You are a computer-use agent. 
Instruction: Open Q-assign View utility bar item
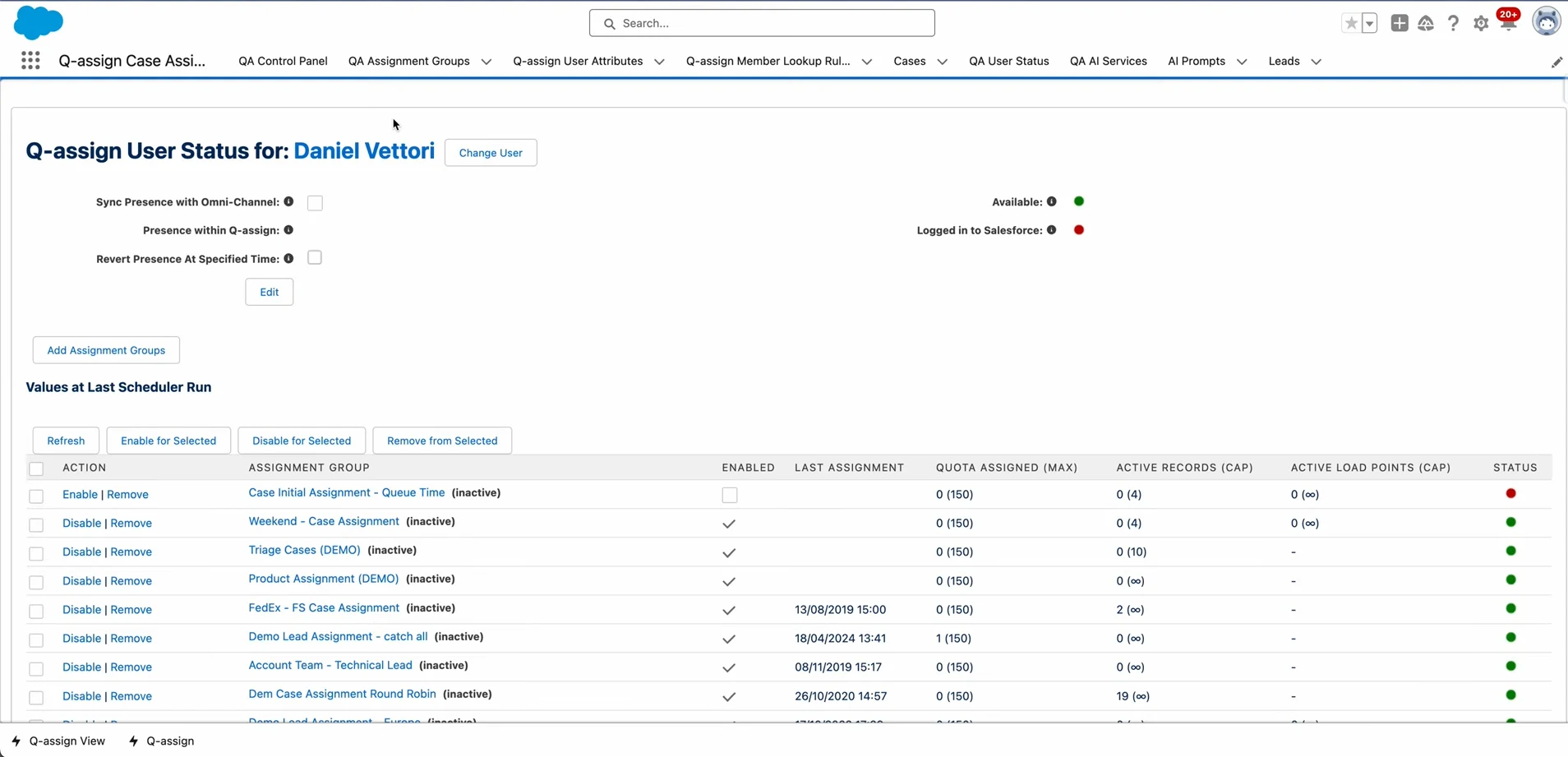click(58, 741)
